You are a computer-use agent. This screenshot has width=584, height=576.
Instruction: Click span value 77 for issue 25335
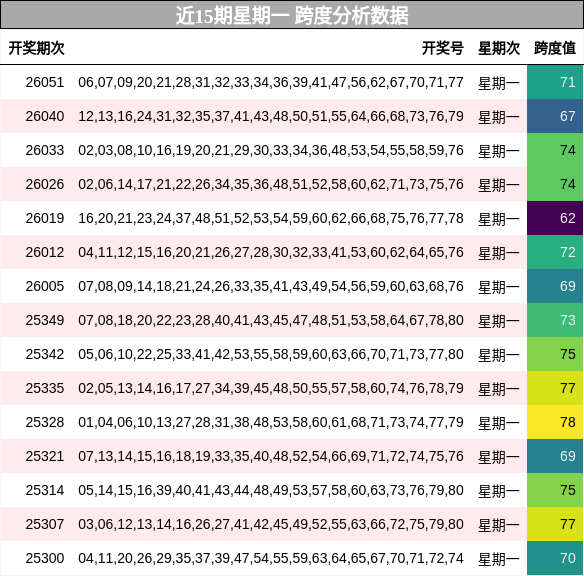pos(555,388)
